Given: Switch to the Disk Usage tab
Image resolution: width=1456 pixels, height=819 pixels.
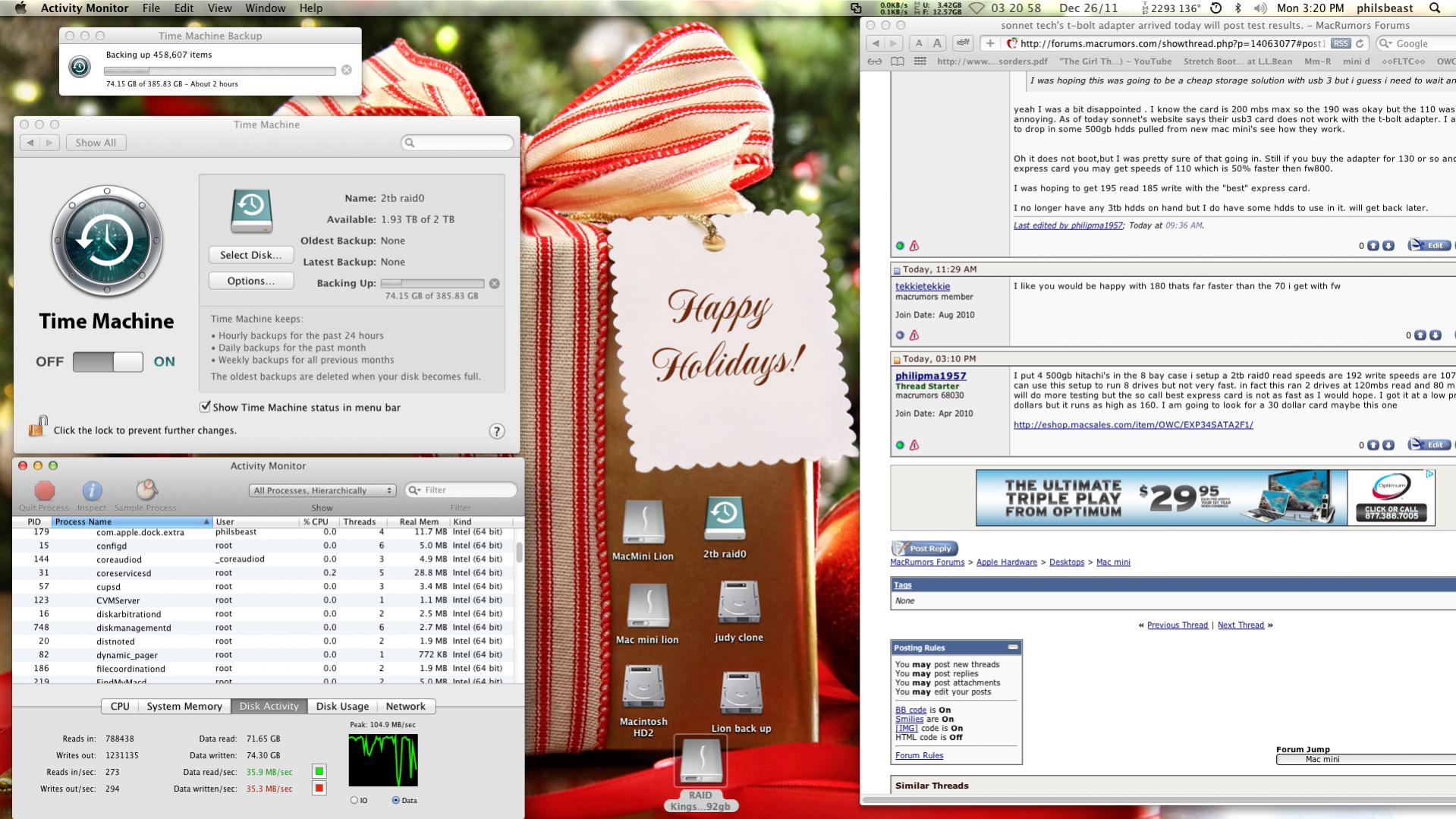Looking at the screenshot, I should click(x=342, y=706).
